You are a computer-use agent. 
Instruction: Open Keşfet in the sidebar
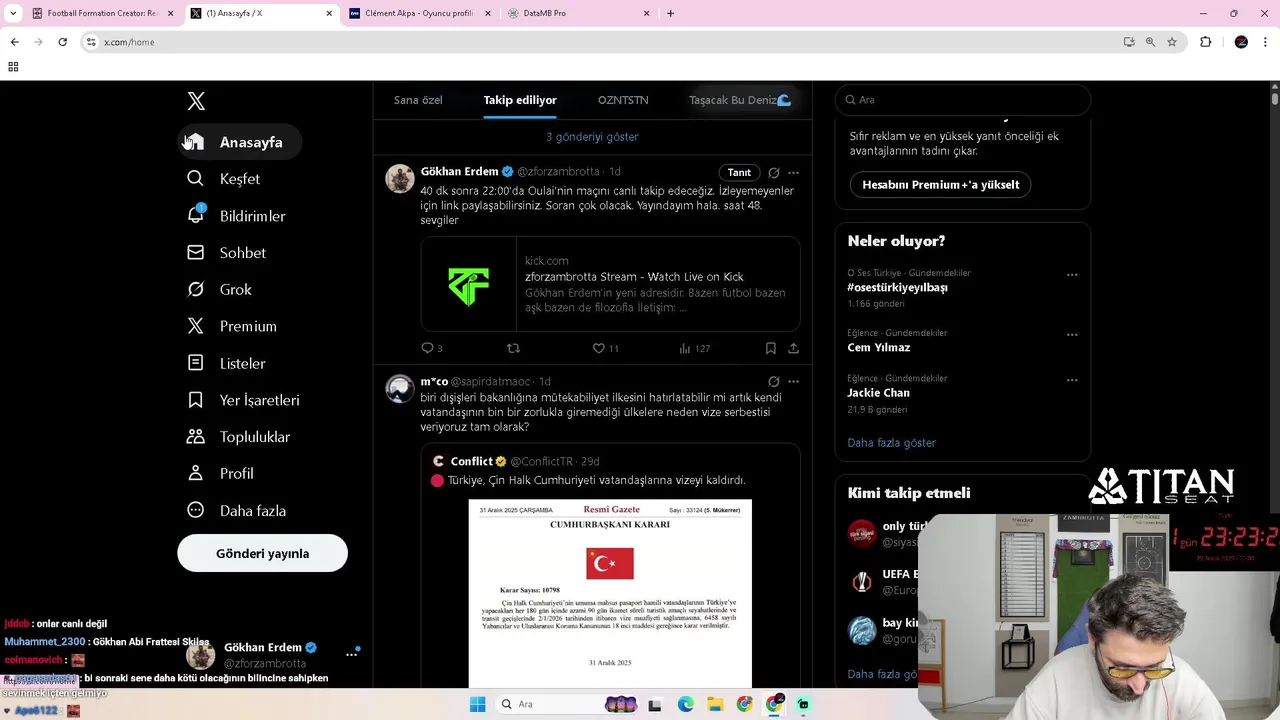[224, 179]
